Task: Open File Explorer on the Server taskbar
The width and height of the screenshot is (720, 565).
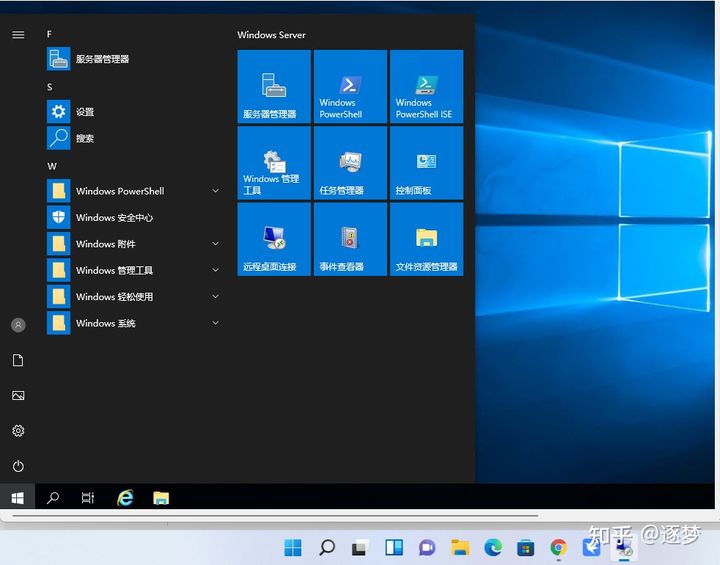Action: tap(161, 498)
